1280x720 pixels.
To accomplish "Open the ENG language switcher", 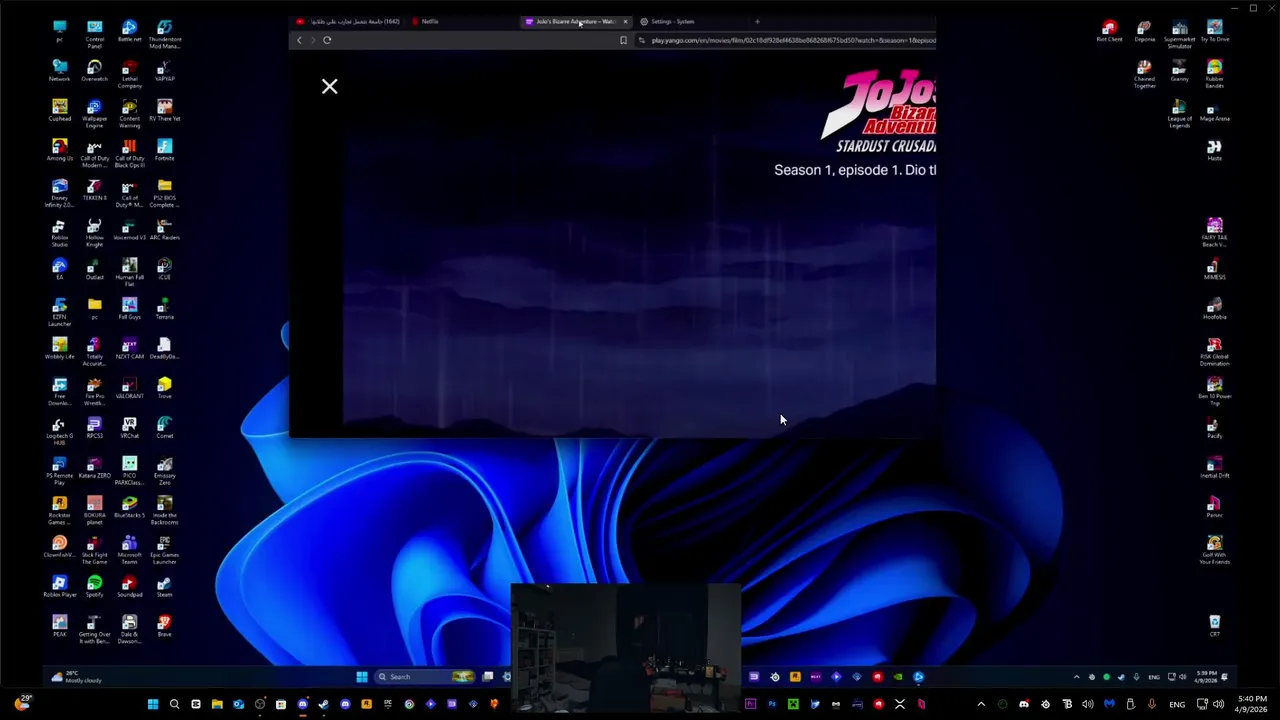I will point(1177,704).
